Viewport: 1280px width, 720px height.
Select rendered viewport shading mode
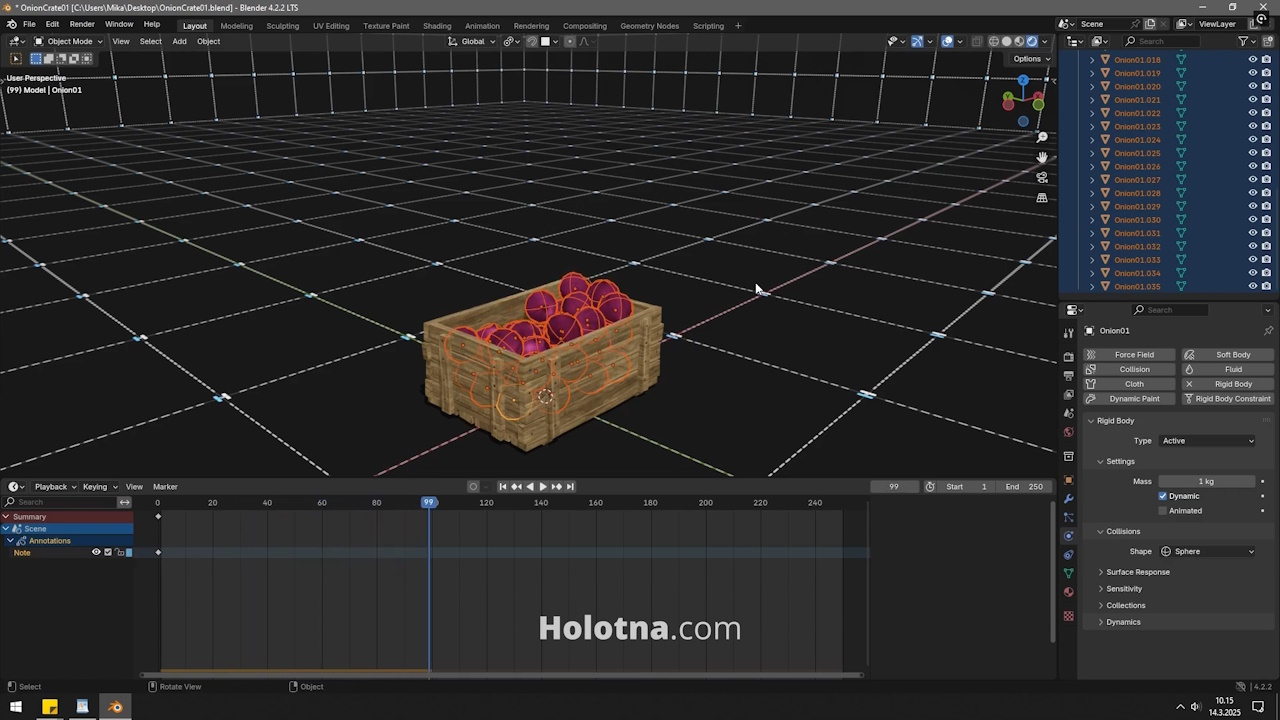[1032, 41]
